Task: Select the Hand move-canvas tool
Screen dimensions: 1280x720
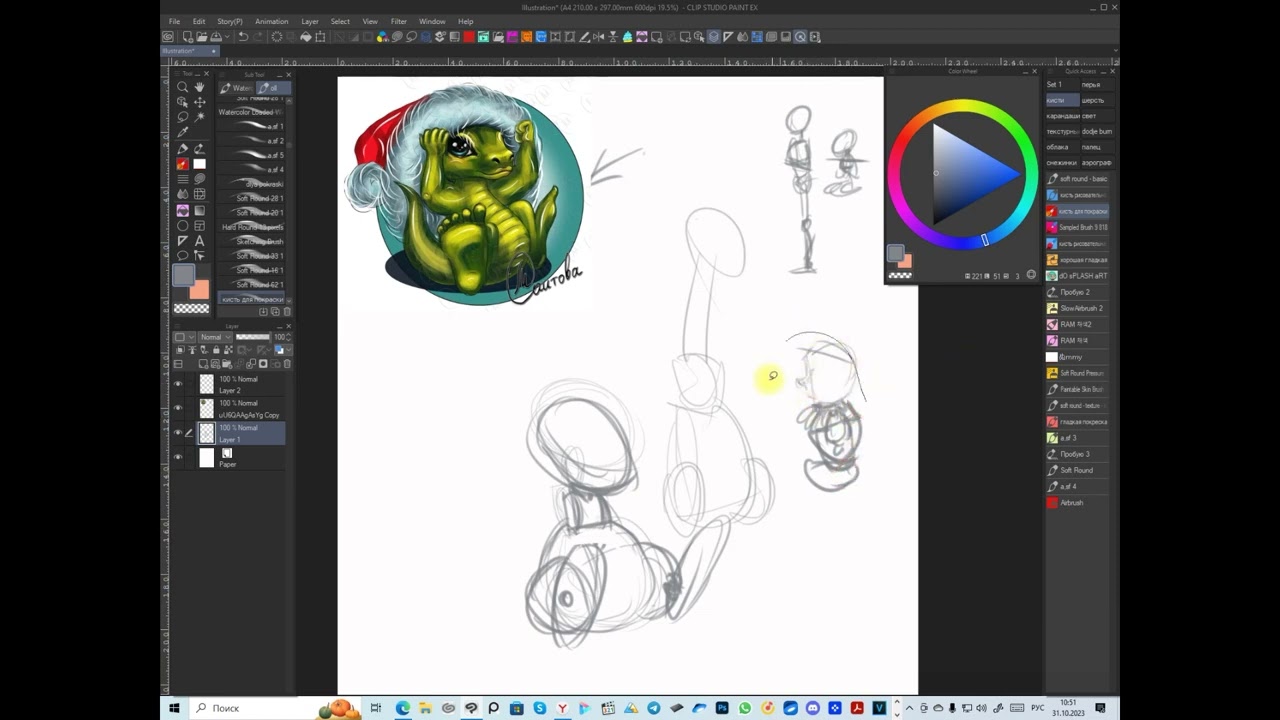Action: pos(199,87)
